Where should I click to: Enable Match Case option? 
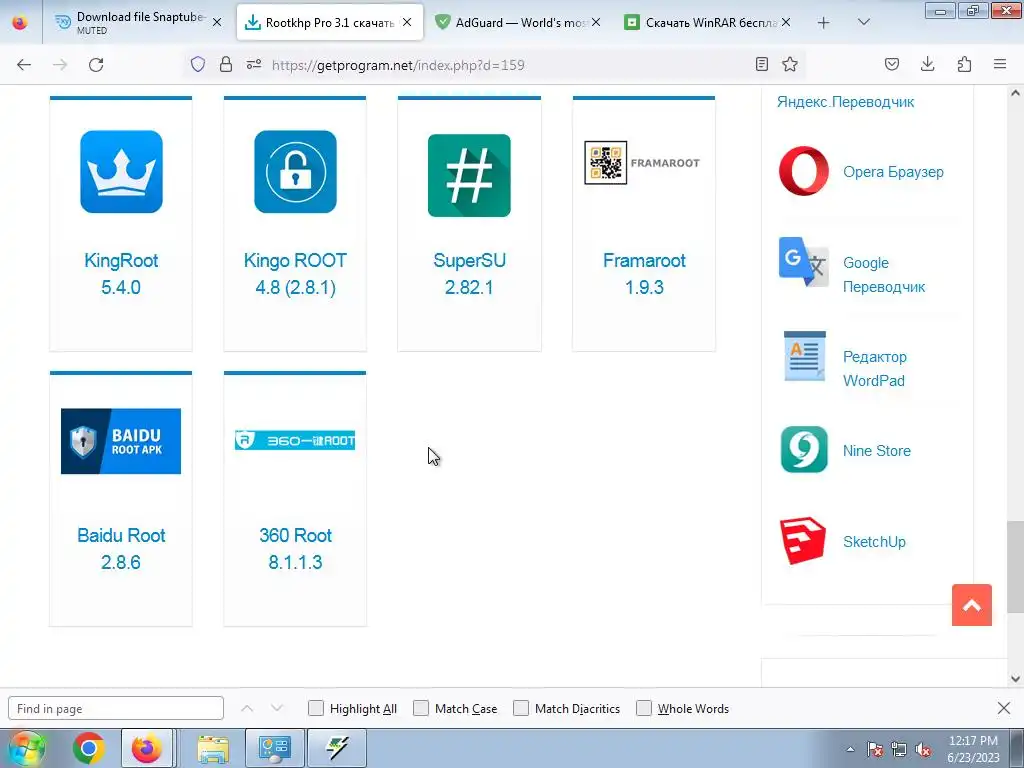421,708
